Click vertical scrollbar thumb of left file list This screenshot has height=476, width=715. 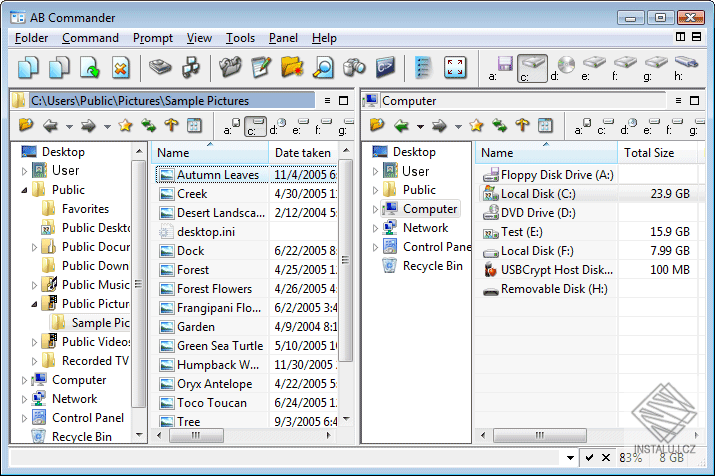(x=345, y=260)
